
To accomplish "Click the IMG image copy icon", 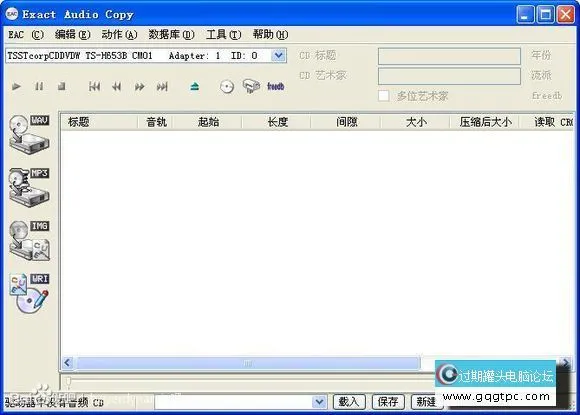I will coord(29,240).
